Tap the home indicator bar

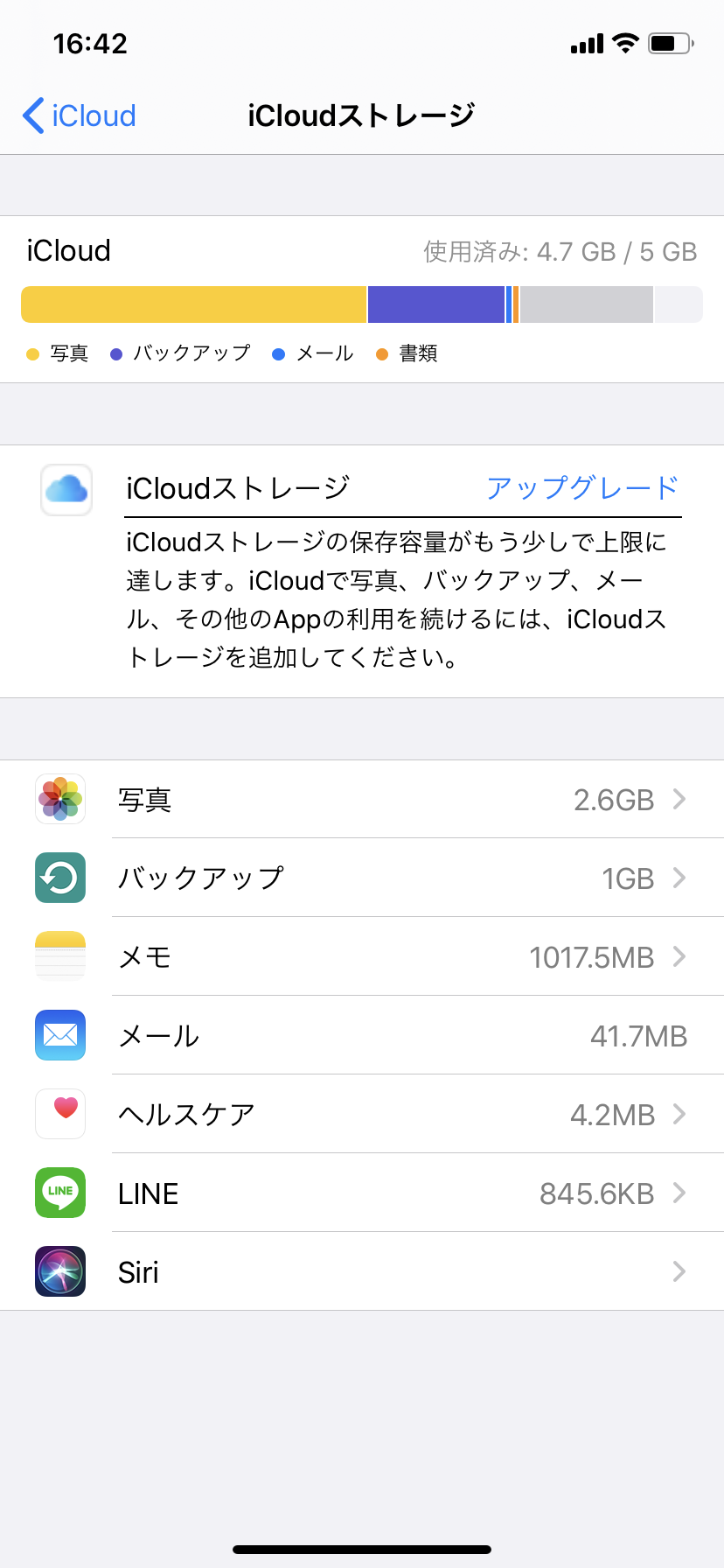pos(362,1550)
